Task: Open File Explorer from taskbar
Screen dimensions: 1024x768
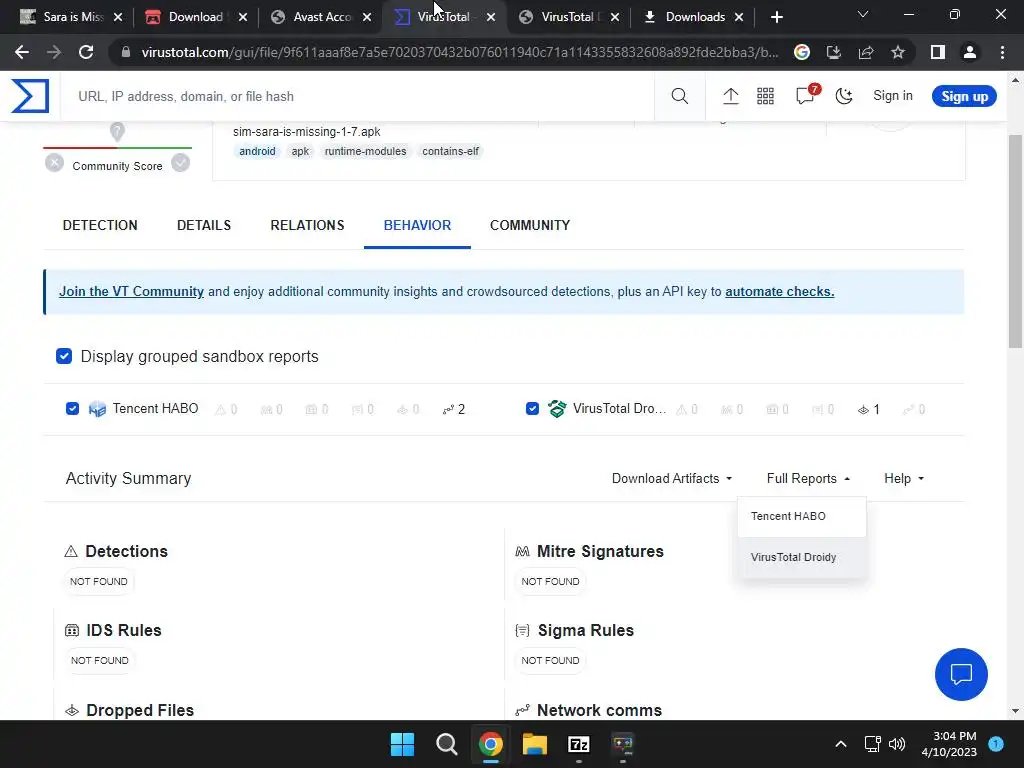Action: (x=534, y=744)
